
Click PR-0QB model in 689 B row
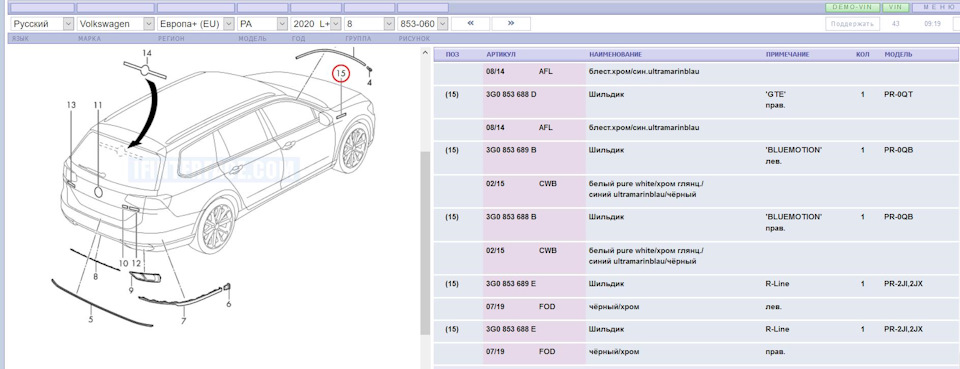898,150
